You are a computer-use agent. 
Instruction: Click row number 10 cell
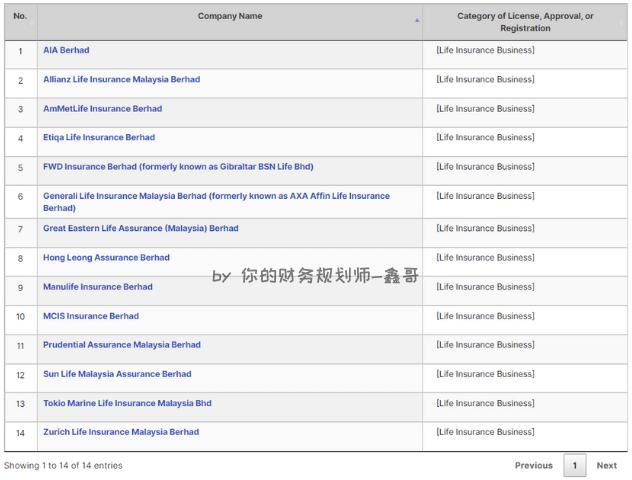[x=21, y=320]
